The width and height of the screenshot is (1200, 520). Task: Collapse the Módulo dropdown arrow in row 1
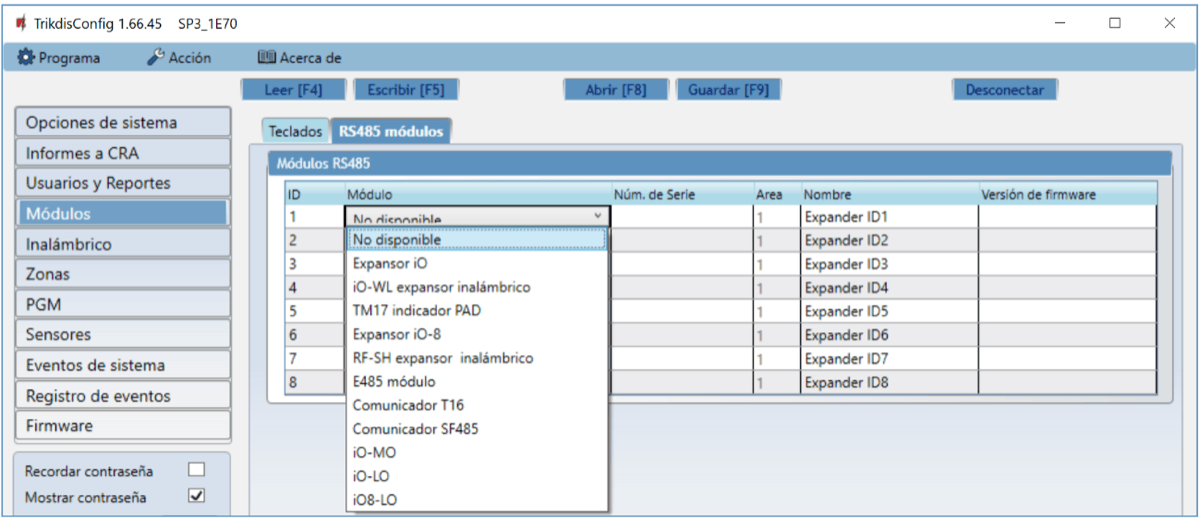tap(597, 216)
